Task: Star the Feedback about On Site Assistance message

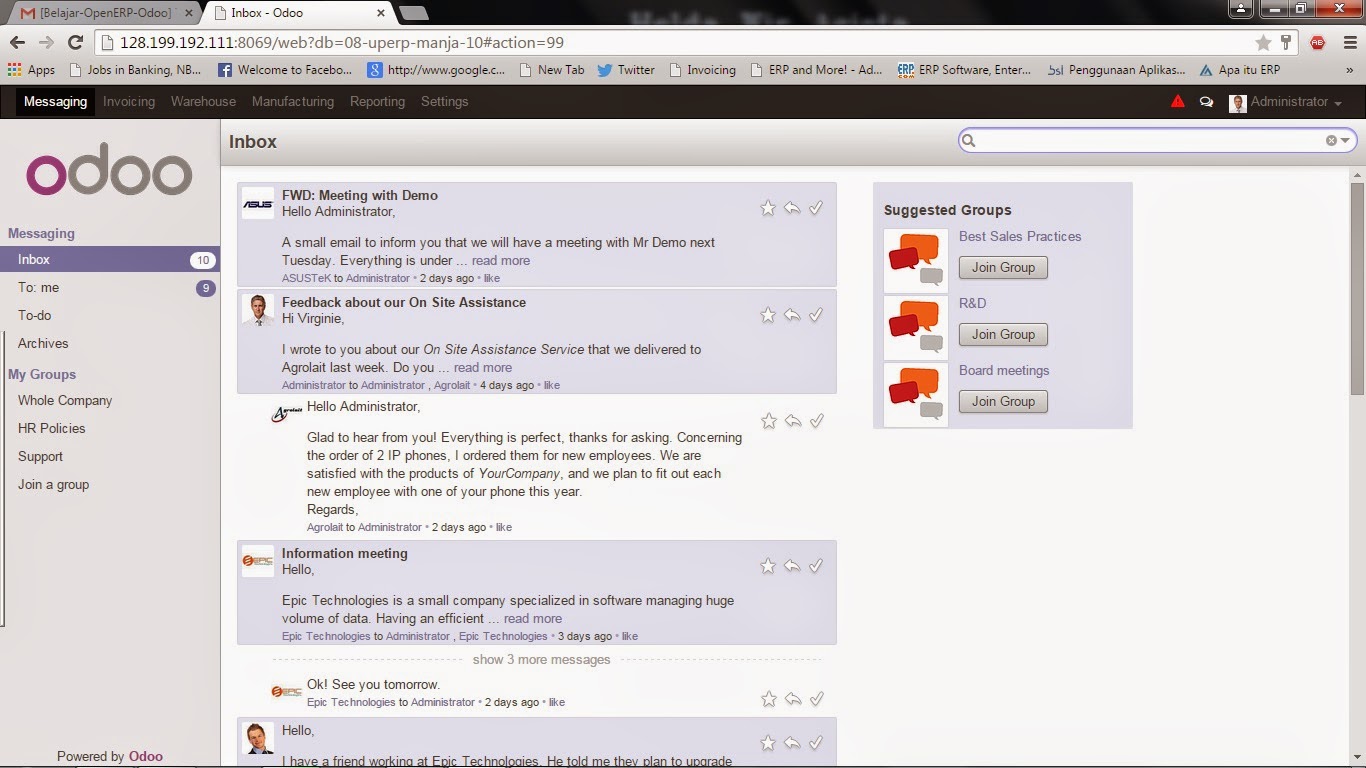Action: click(x=768, y=315)
